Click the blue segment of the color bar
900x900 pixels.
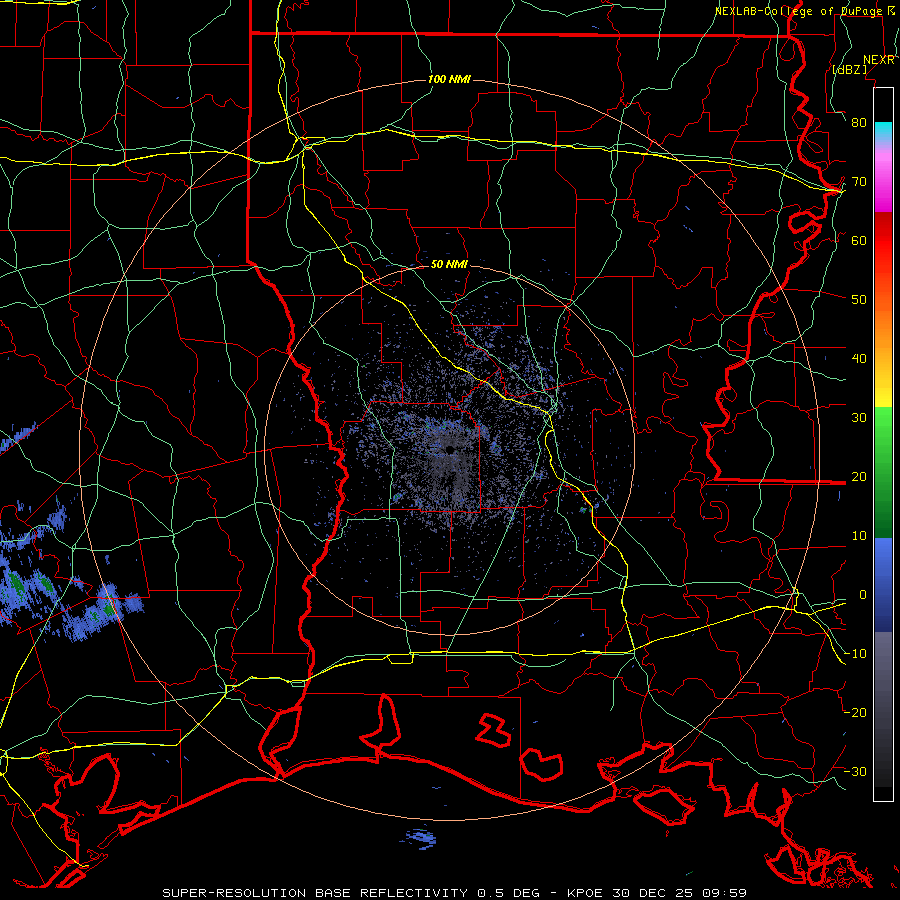point(883,584)
